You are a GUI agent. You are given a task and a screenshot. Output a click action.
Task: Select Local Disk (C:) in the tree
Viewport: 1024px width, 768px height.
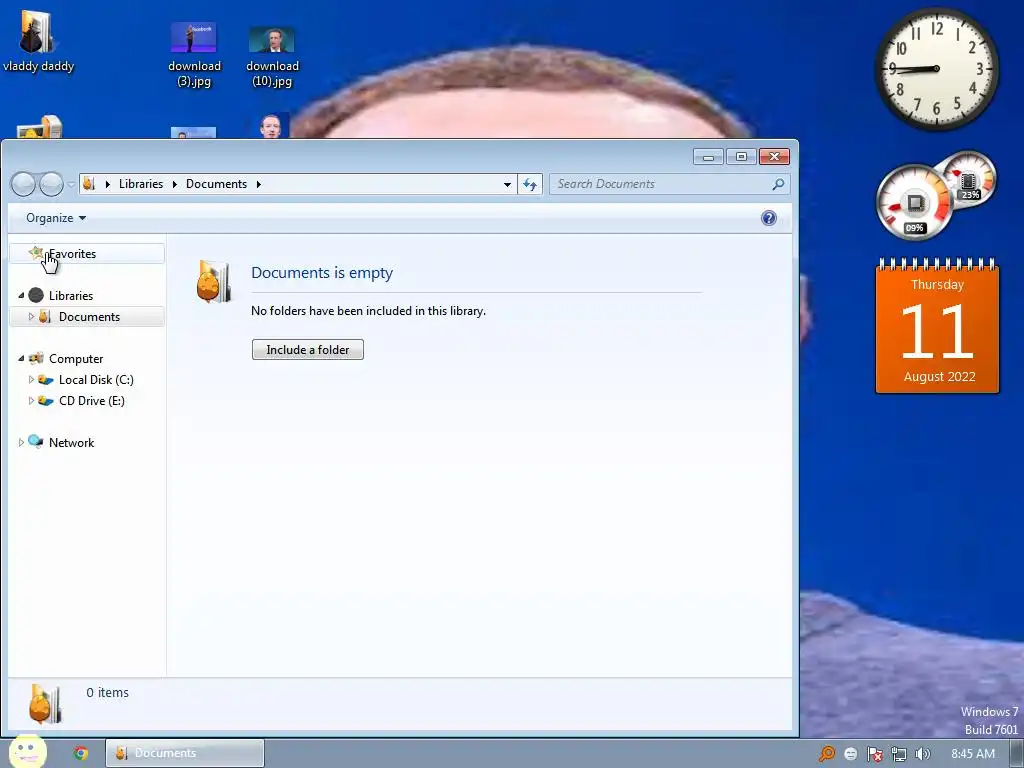tap(96, 379)
